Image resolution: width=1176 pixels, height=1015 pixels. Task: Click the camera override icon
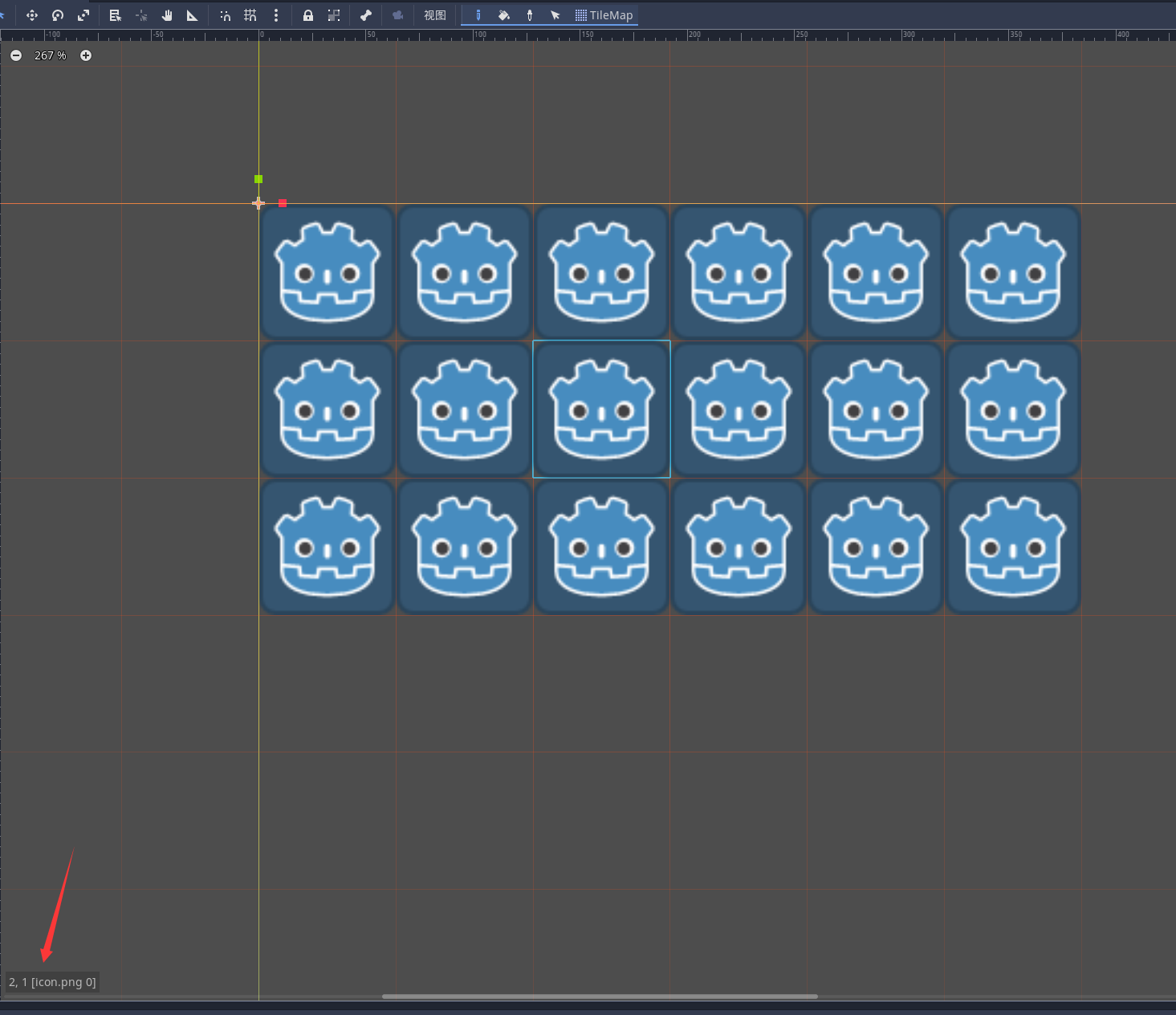[398, 15]
